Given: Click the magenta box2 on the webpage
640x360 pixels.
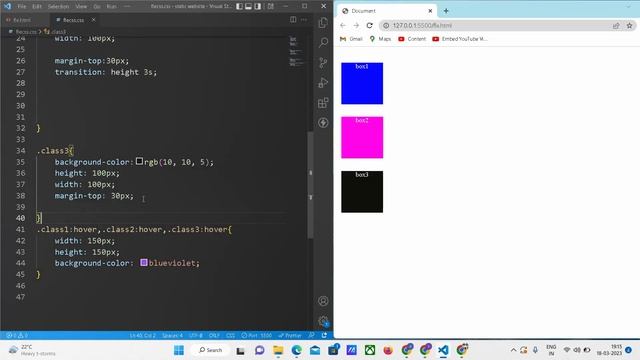Looking at the screenshot, I should click(x=362, y=138).
